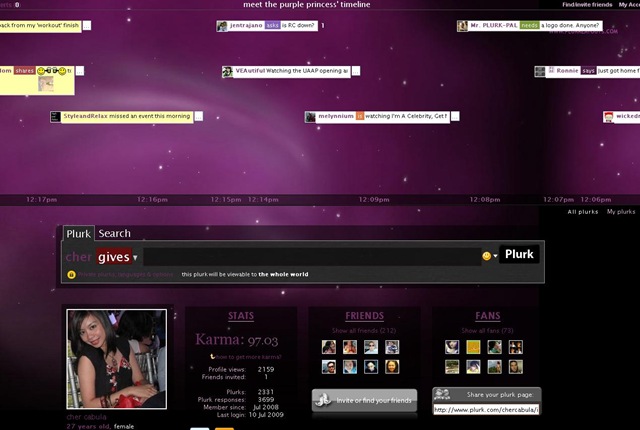This screenshot has height=430, width=640.
Task: Click 'Karma: 97.03' stats value
Action: click(236, 340)
